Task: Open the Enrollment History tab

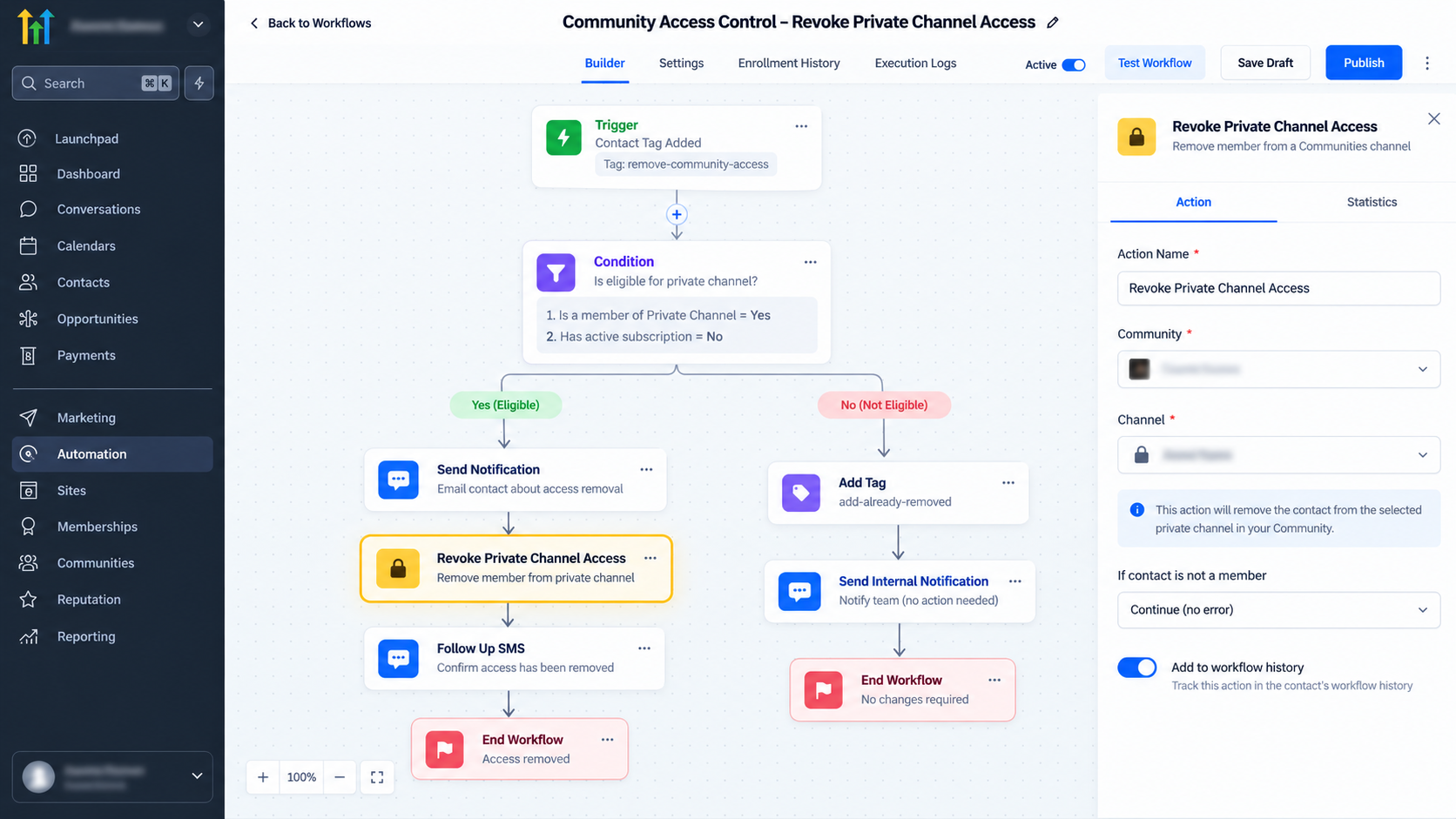Action: coord(789,63)
